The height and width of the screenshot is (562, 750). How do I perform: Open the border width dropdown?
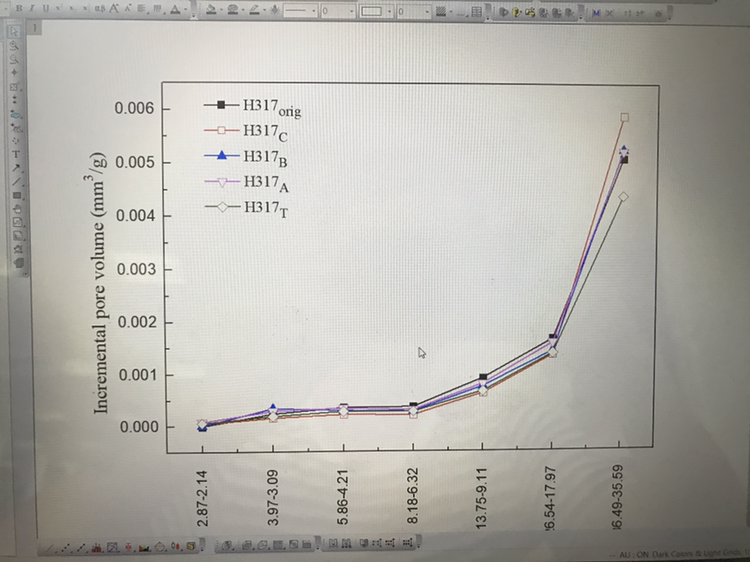(x=414, y=11)
